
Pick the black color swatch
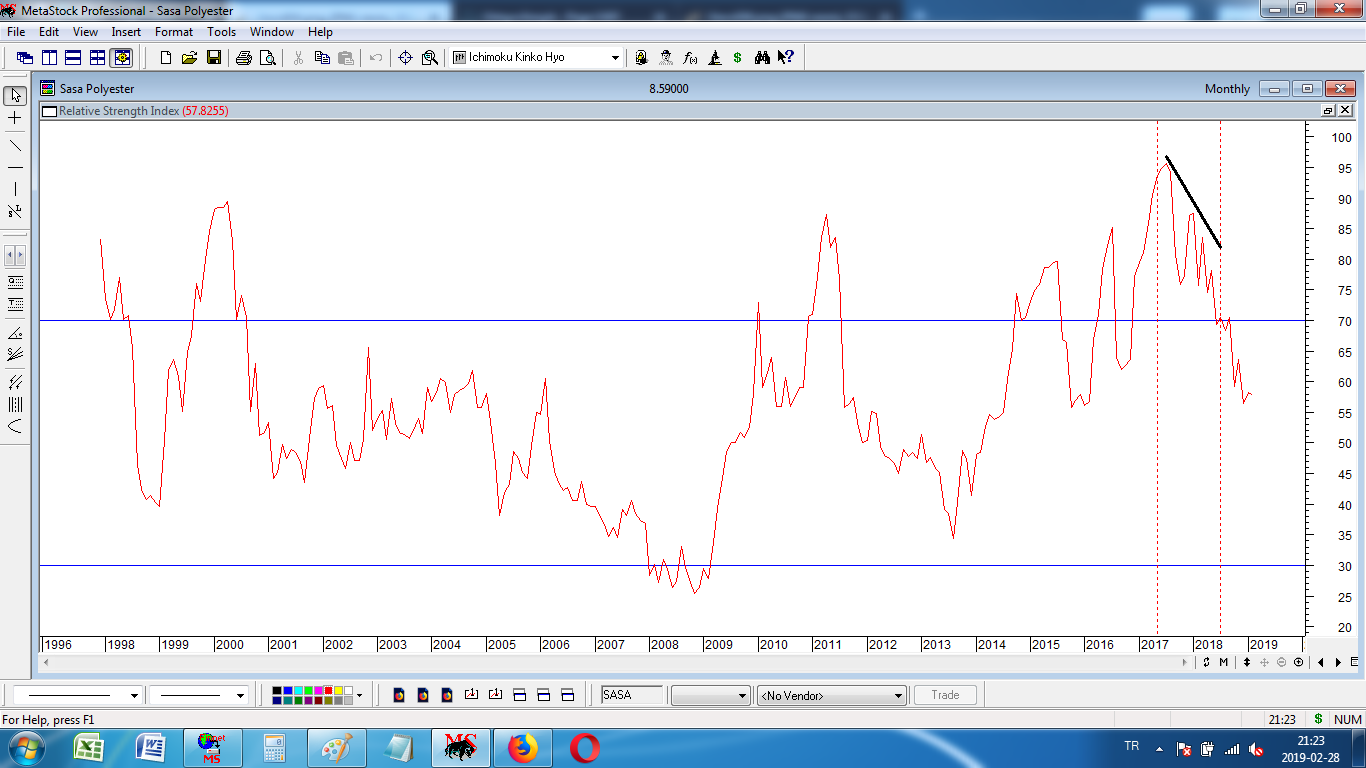point(277,690)
